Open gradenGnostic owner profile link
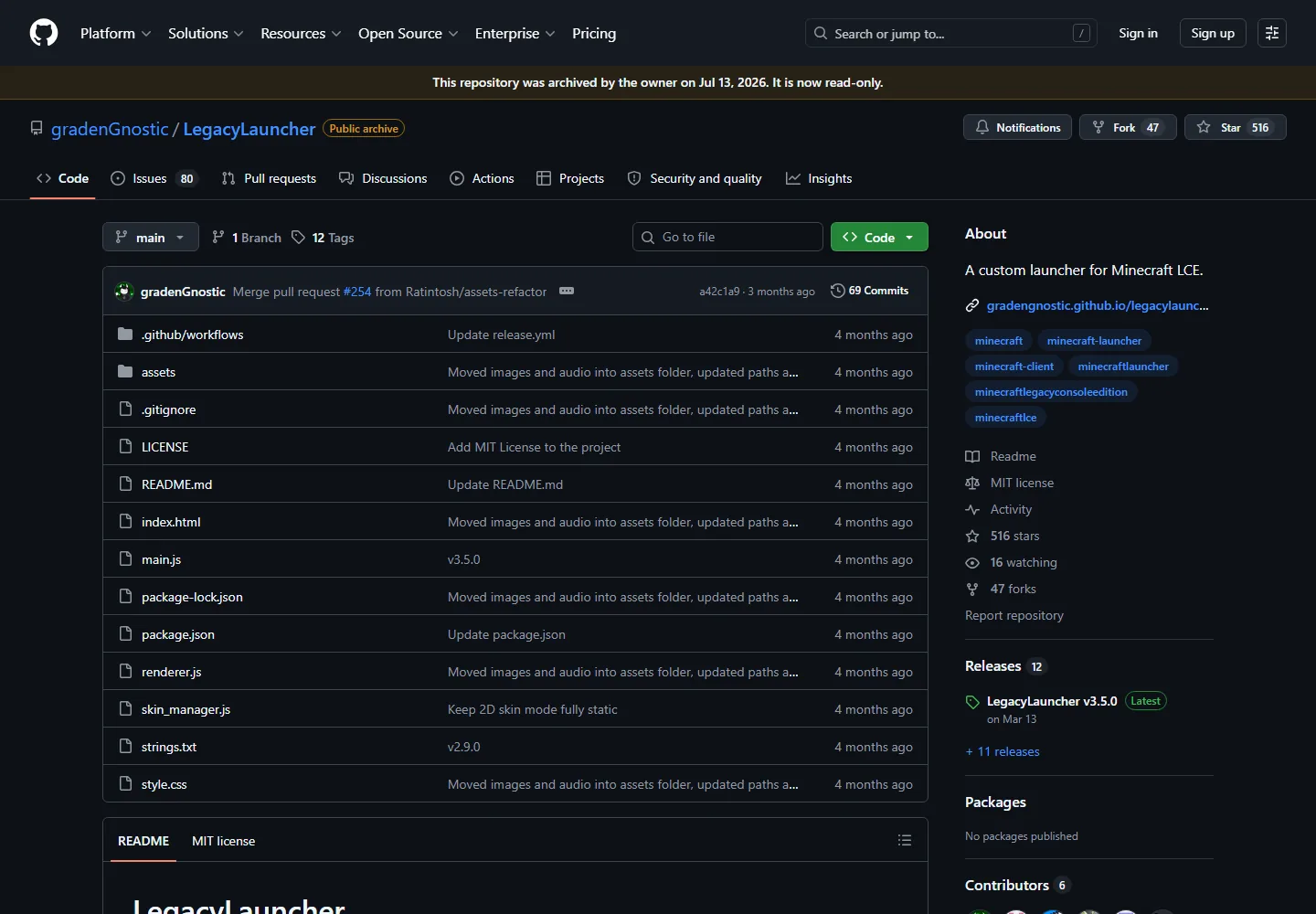Viewport: 1316px width, 914px height. [110, 129]
